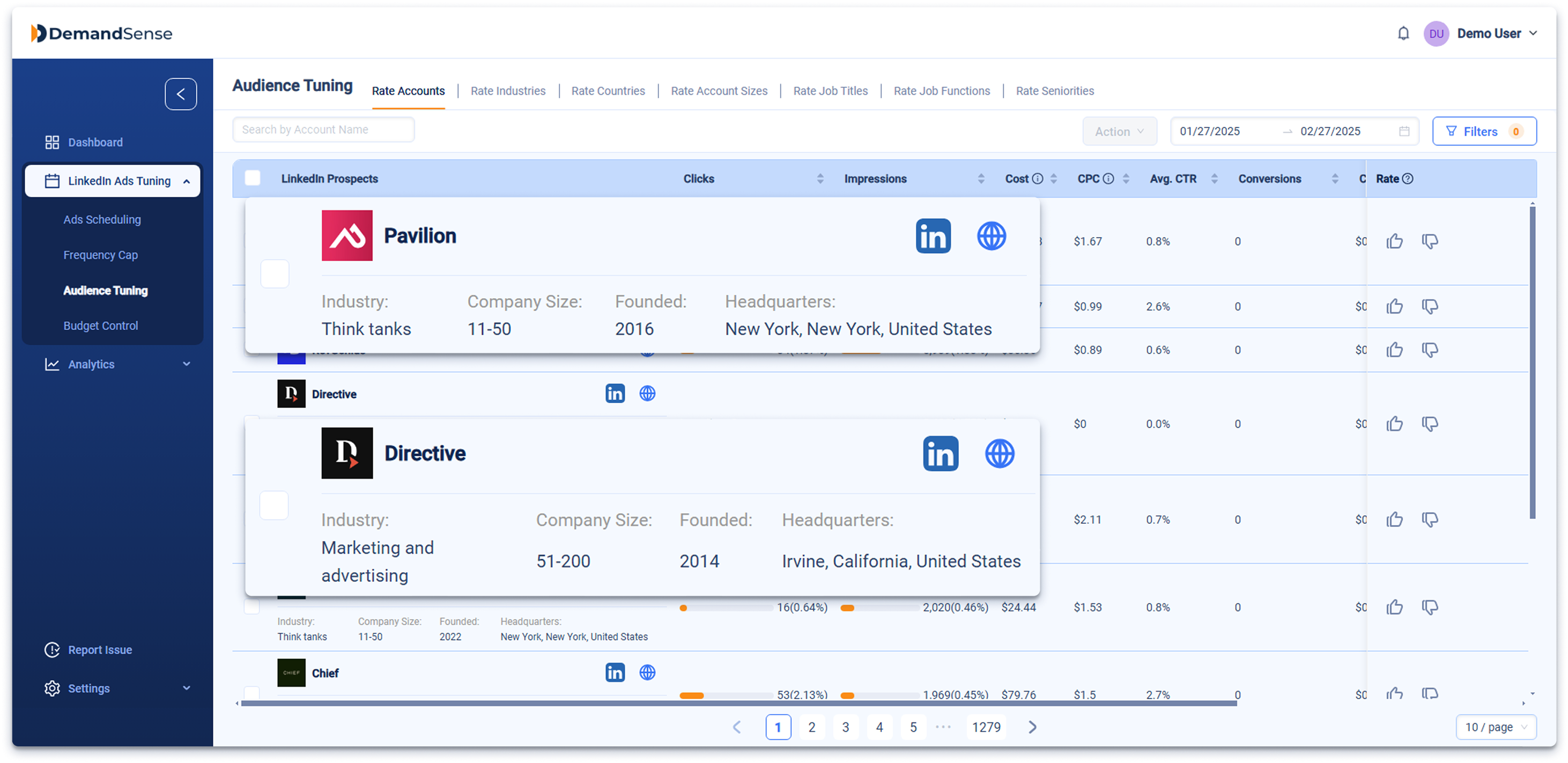The height and width of the screenshot is (763, 1568).
Task: Click the horizontal table scrollbar
Action: tap(739, 704)
